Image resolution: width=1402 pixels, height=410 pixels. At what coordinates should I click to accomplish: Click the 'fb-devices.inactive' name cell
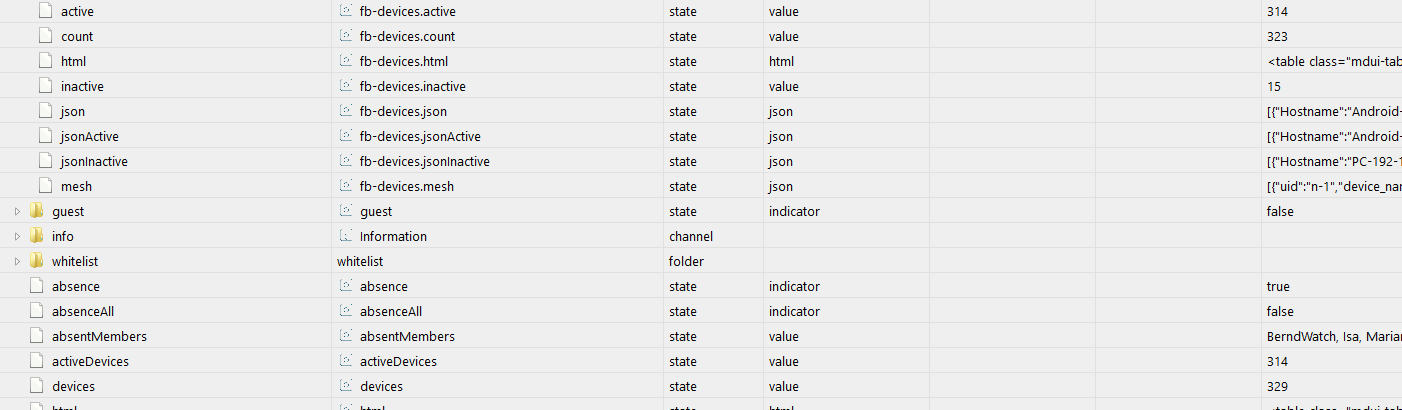[412, 86]
